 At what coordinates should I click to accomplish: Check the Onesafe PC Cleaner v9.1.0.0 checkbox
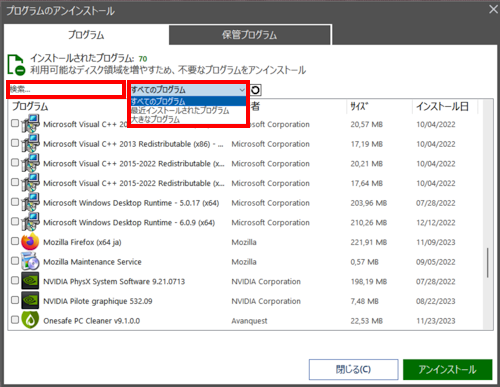(x=15, y=320)
